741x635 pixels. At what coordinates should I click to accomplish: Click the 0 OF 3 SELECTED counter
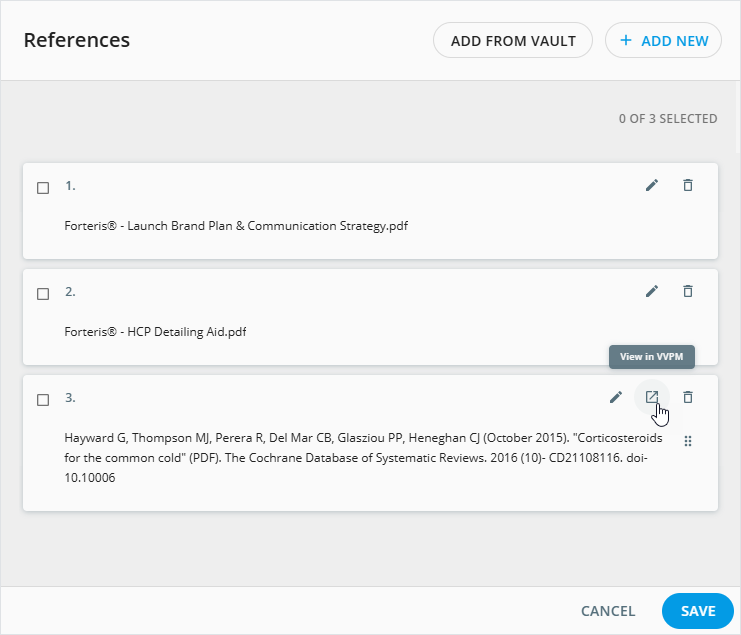coord(667,119)
